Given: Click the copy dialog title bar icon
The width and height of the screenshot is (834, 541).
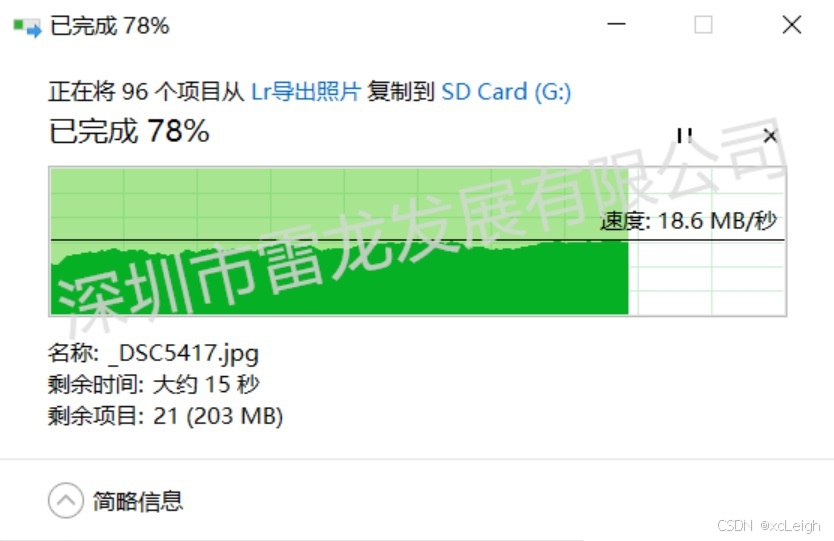Looking at the screenshot, I should tap(27, 27).
